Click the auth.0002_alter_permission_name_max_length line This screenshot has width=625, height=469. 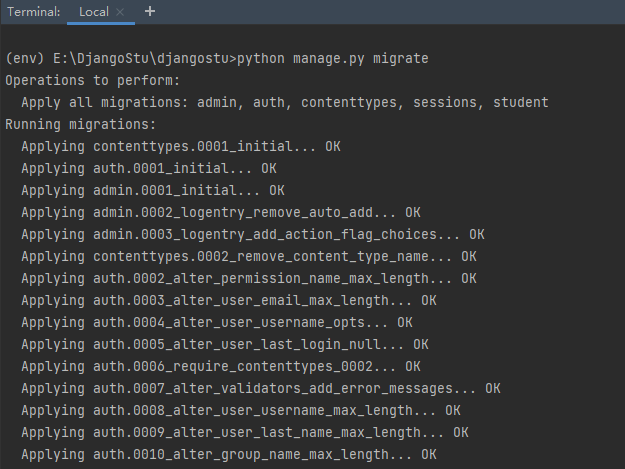(x=248, y=278)
